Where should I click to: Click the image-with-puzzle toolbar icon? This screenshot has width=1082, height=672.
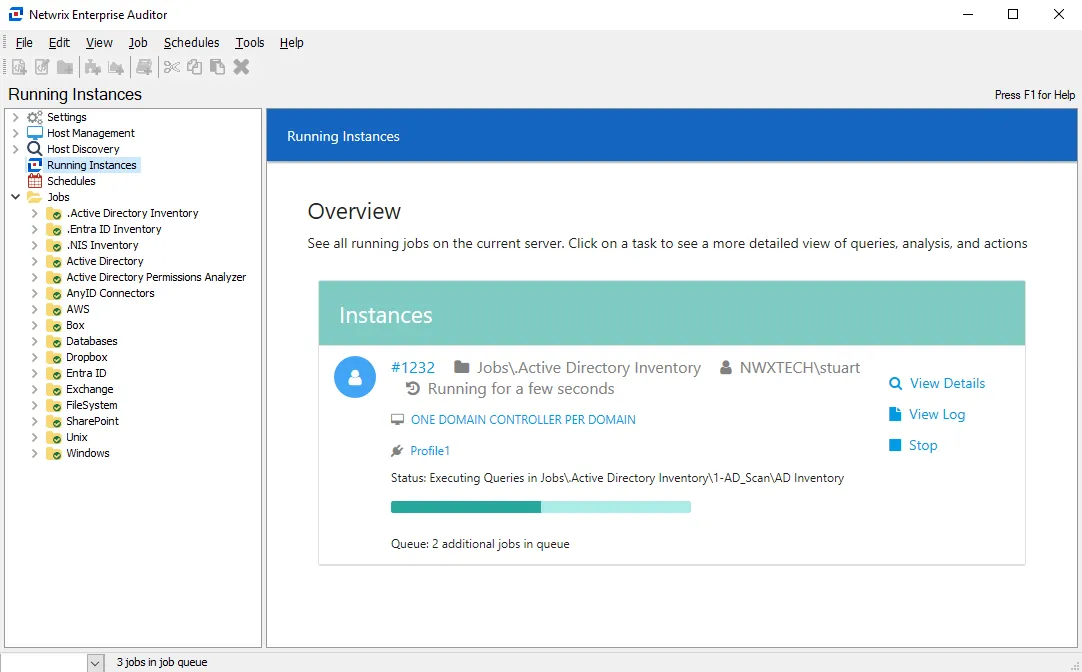[x=116, y=67]
